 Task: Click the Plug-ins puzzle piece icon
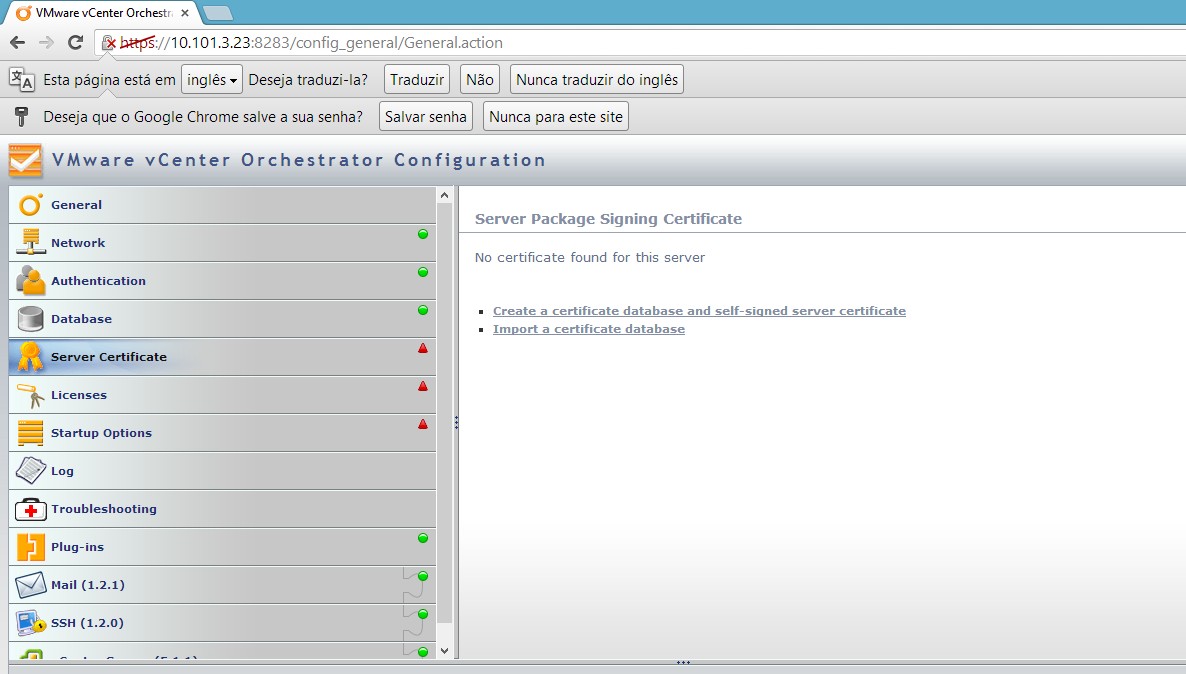pyautogui.click(x=31, y=547)
